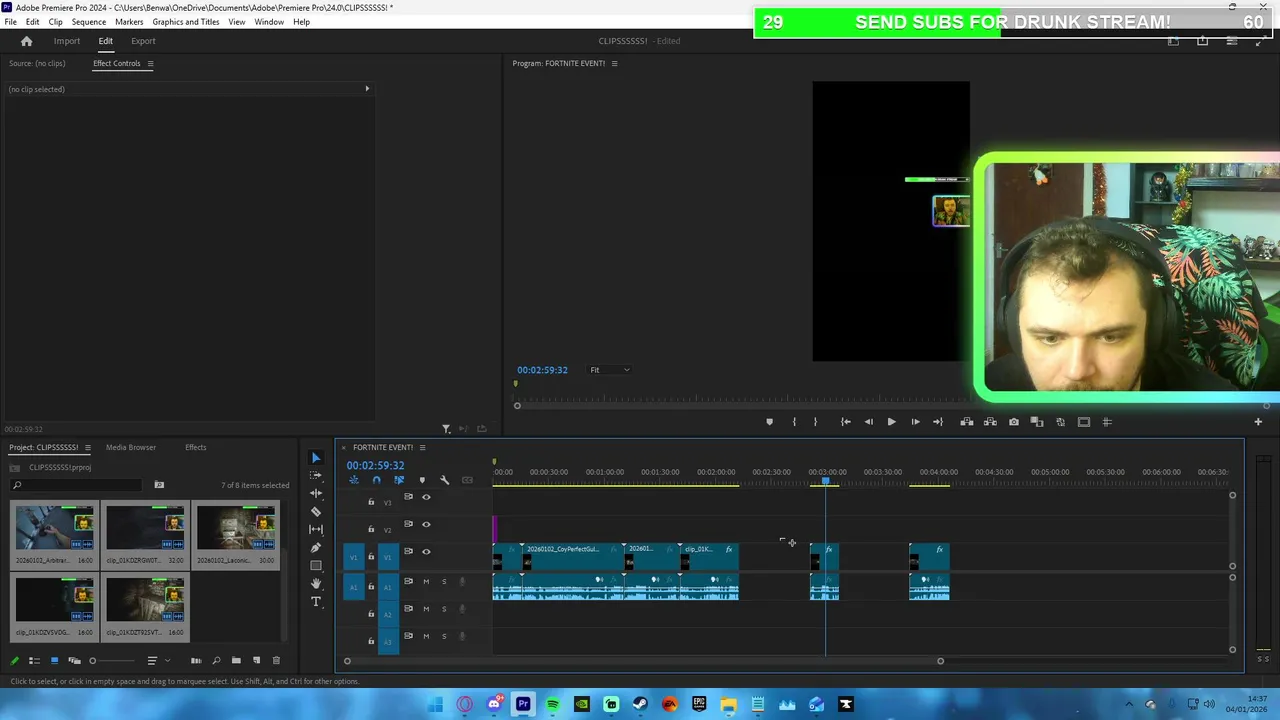Screen dimensions: 1280x720
Task: Select the Selection tool arrow
Action: point(316,458)
